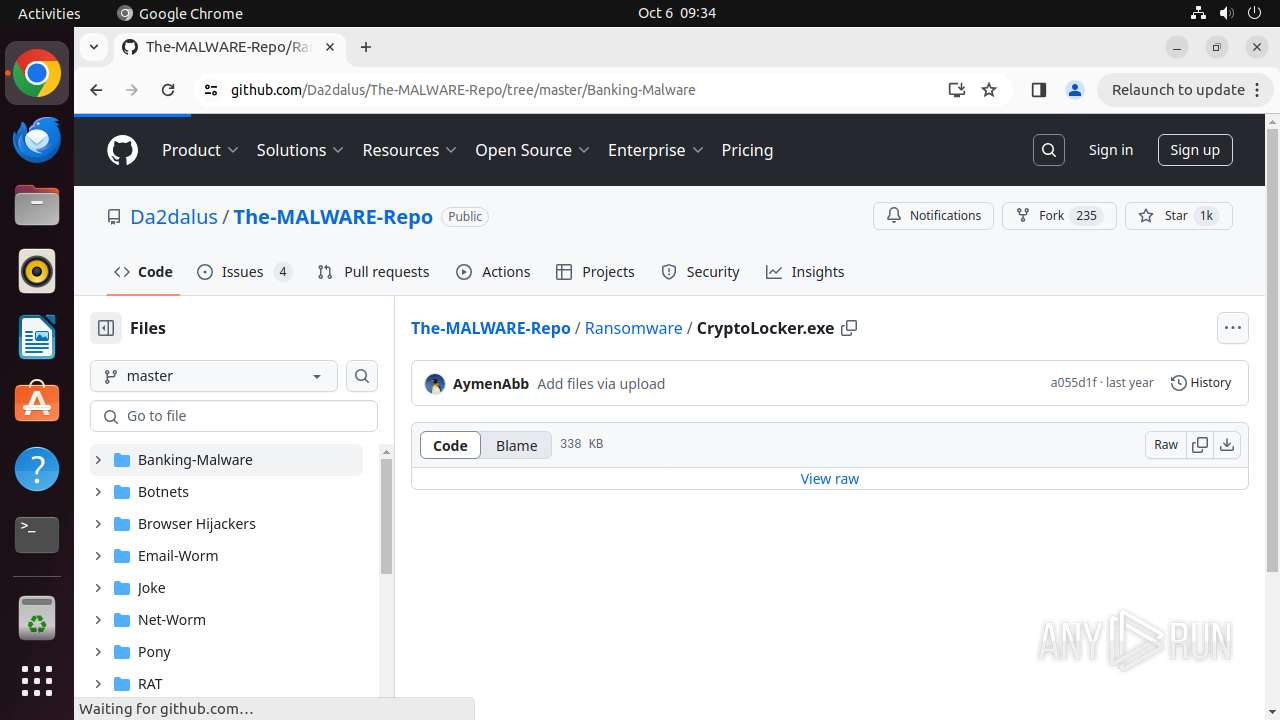Screen dimensions: 1280x720
Task: Toggle Chrome side panel icon
Action: coord(1039,90)
